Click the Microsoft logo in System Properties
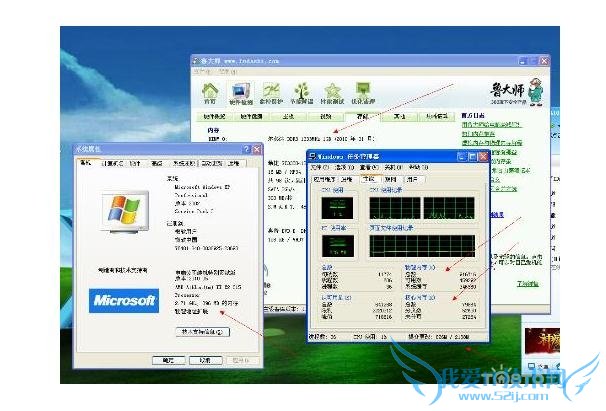 click(x=124, y=300)
